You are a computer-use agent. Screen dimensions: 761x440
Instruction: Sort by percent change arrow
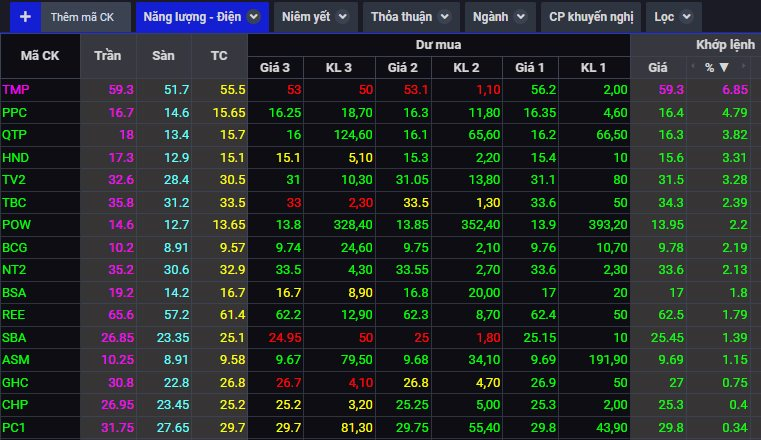[x=724, y=67]
